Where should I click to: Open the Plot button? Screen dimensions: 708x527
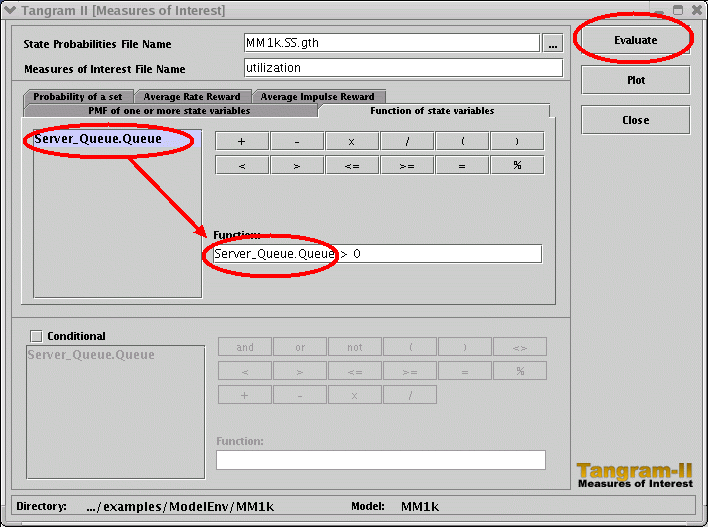tap(635, 80)
